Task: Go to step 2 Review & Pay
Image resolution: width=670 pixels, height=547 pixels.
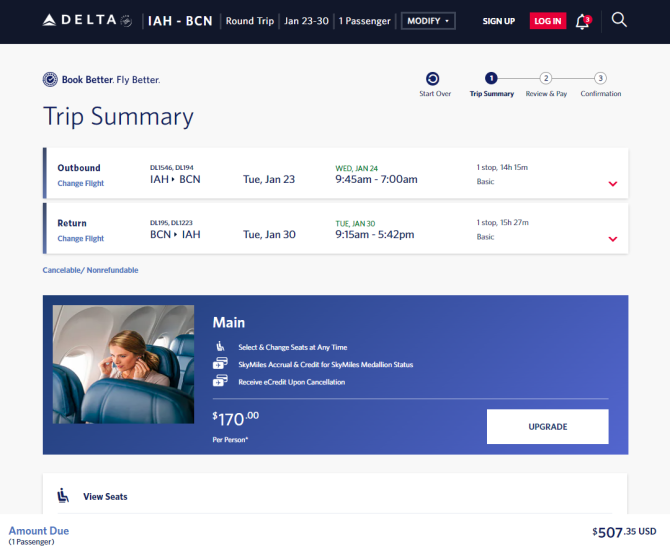Action: [x=546, y=85]
